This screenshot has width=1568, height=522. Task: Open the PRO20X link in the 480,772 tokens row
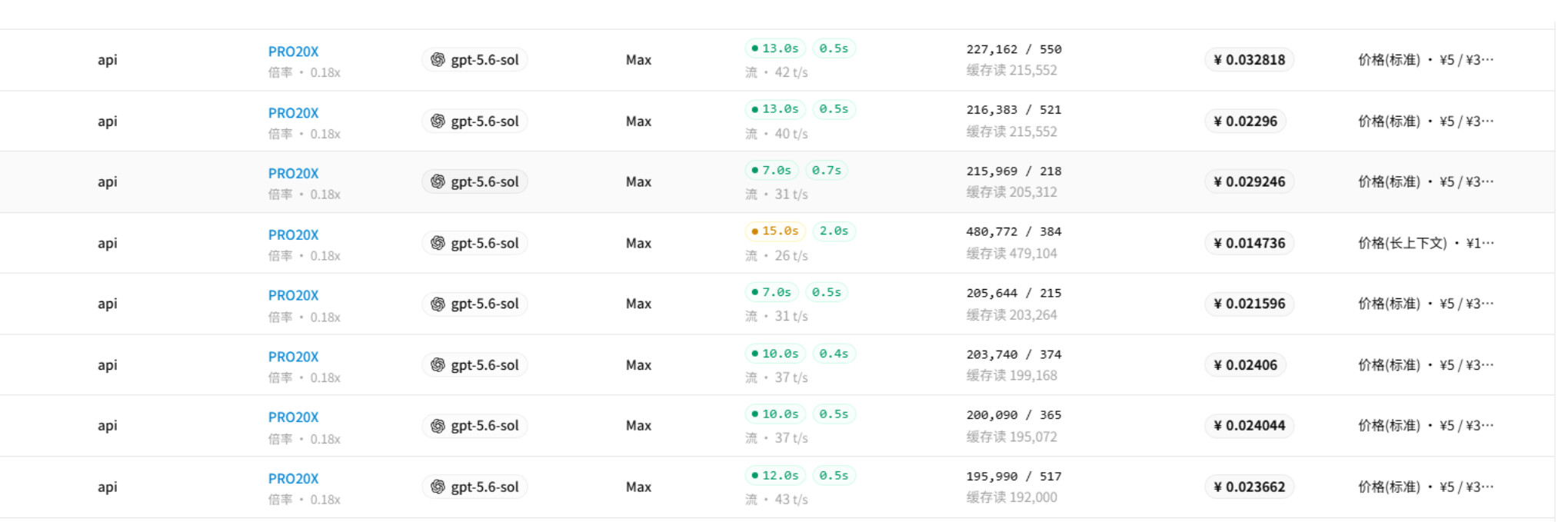click(293, 234)
